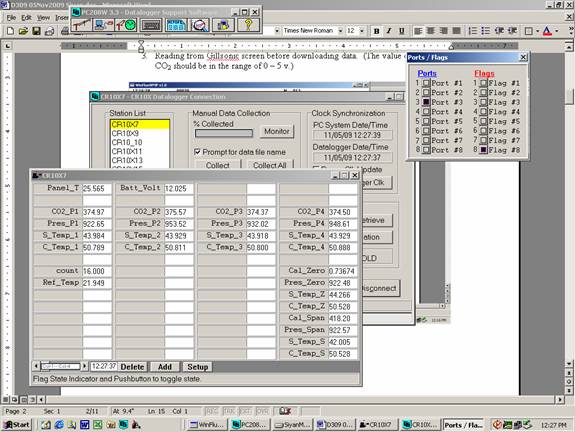Toggle Bold formatting in Word
Image resolution: width=575 pixels, height=432 pixels.
pyautogui.click(x=376, y=31)
